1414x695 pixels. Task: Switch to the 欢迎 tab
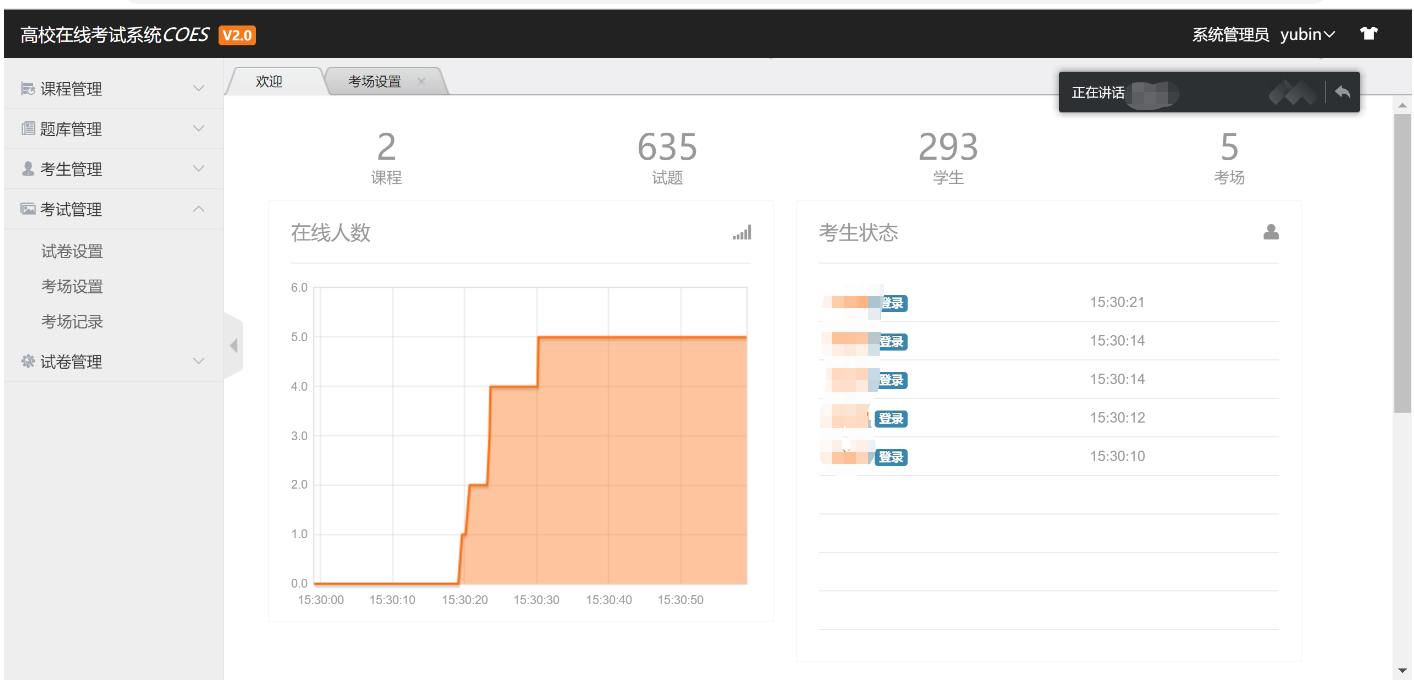click(270, 82)
